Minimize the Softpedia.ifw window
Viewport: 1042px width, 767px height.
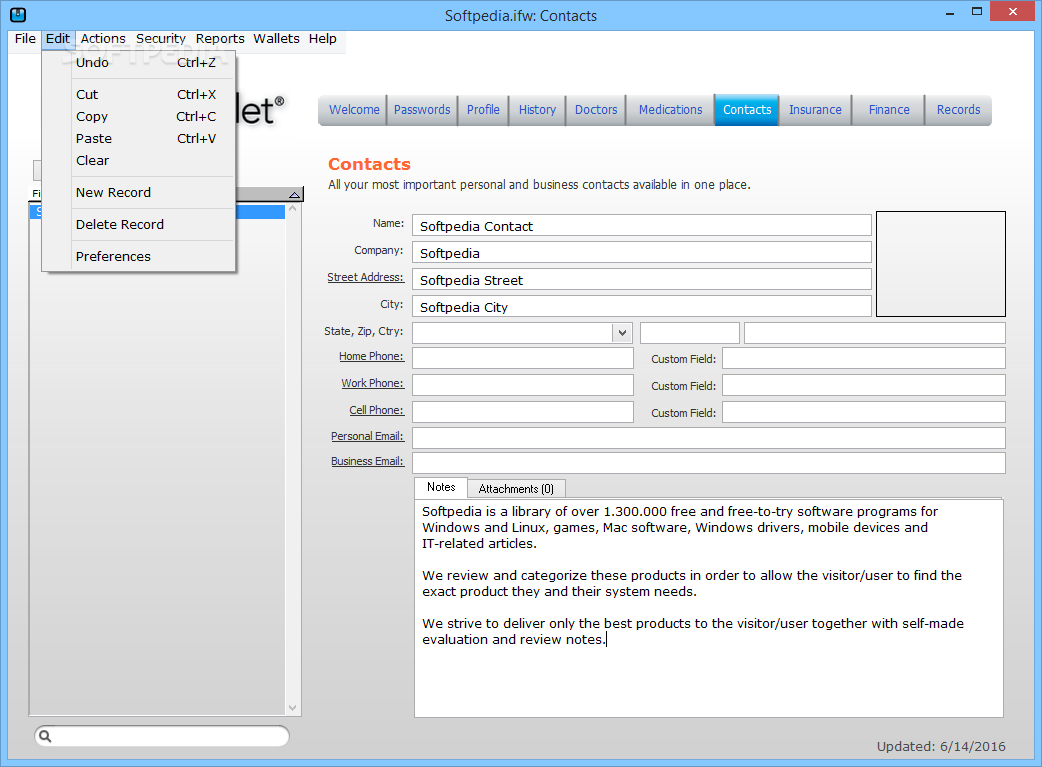pos(950,12)
